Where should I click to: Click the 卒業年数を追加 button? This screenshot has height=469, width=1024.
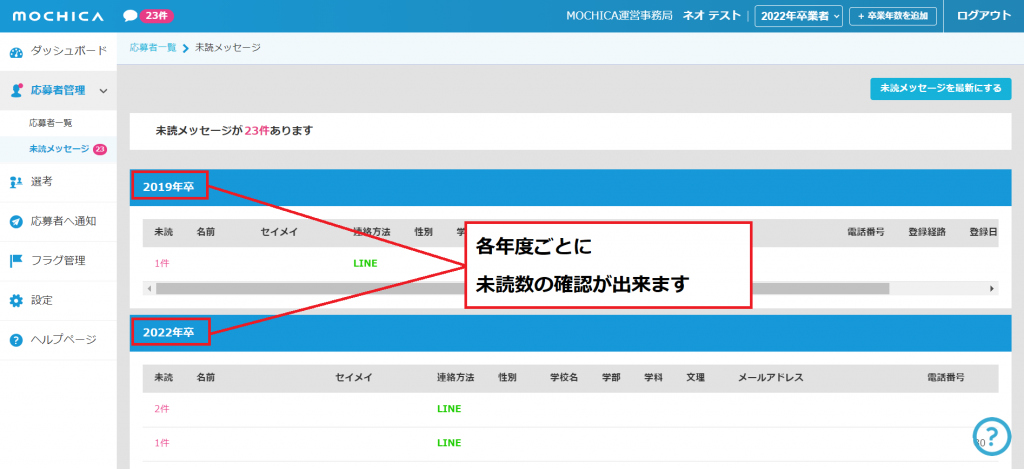[893, 16]
